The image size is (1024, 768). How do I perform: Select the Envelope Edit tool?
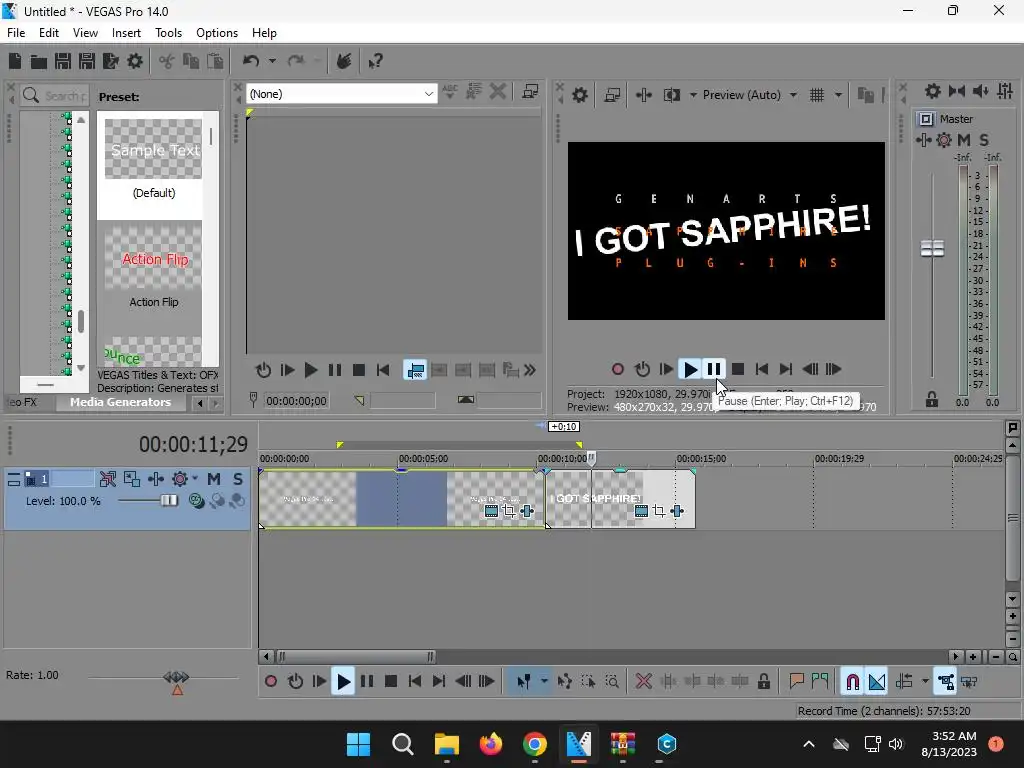(565, 682)
